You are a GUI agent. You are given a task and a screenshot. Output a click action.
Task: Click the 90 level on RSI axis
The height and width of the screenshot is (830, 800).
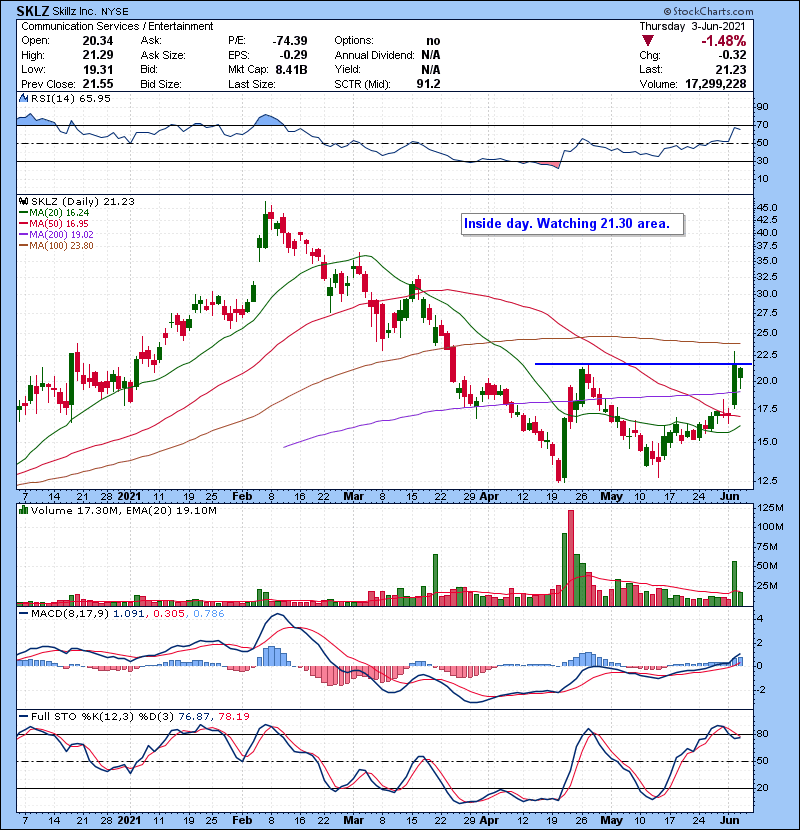[762, 106]
